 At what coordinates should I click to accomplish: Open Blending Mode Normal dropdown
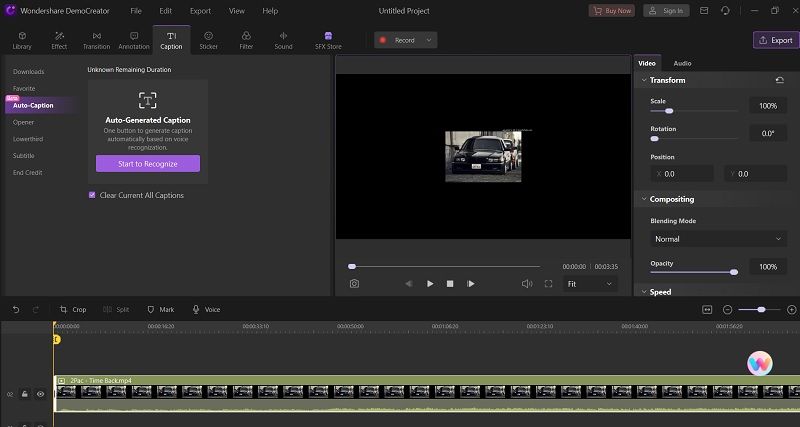click(x=718, y=239)
